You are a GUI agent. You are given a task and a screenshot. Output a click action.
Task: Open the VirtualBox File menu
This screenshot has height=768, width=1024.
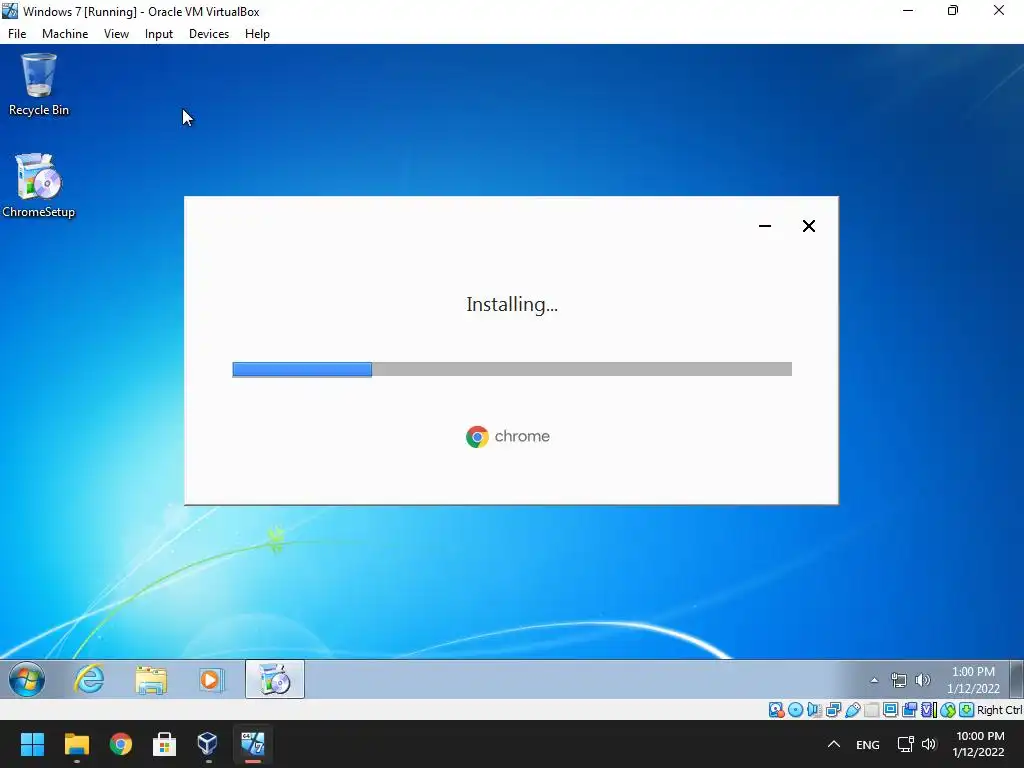17,34
